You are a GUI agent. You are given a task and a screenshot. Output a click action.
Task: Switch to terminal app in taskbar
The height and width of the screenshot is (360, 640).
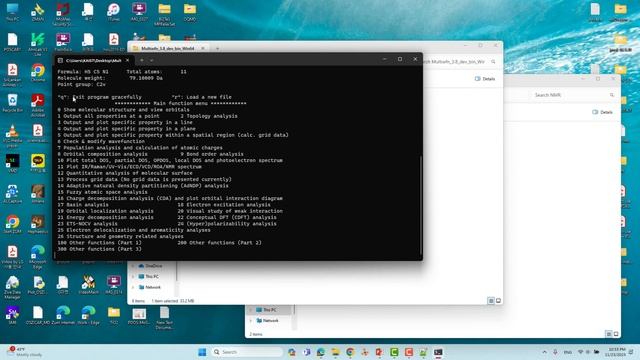point(438,352)
